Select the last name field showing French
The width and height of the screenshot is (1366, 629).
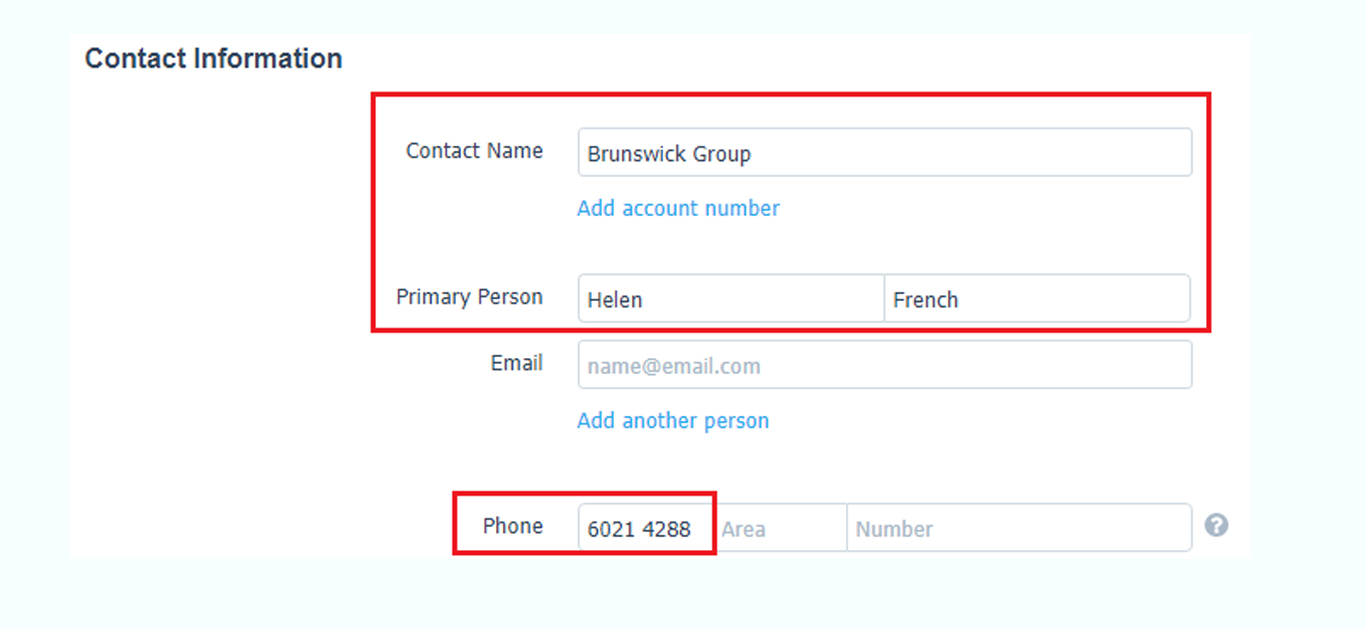pos(1037,298)
